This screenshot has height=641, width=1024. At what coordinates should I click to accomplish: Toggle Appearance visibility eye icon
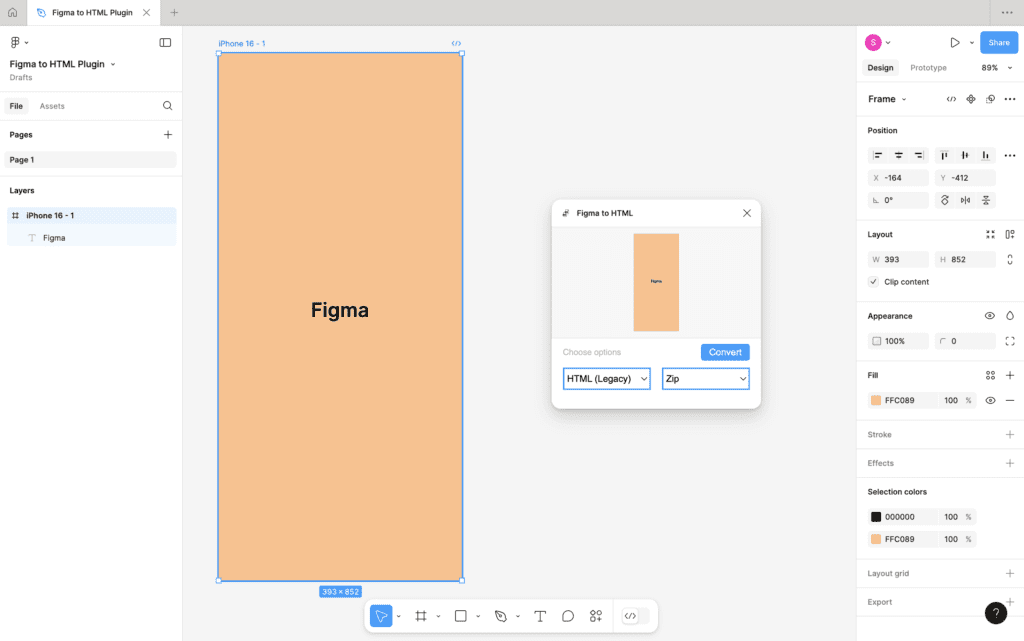click(989, 316)
